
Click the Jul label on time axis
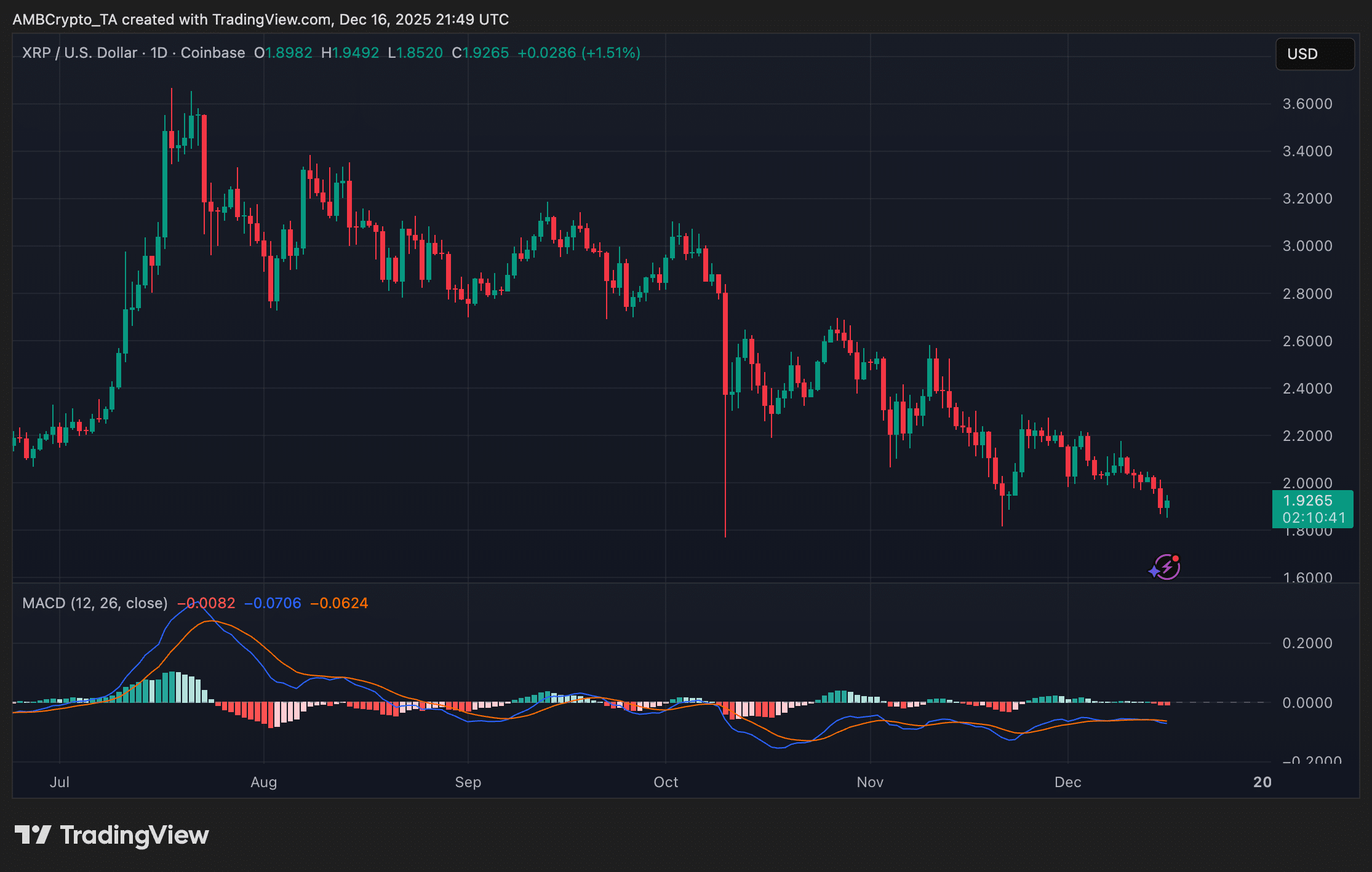coord(60,782)
